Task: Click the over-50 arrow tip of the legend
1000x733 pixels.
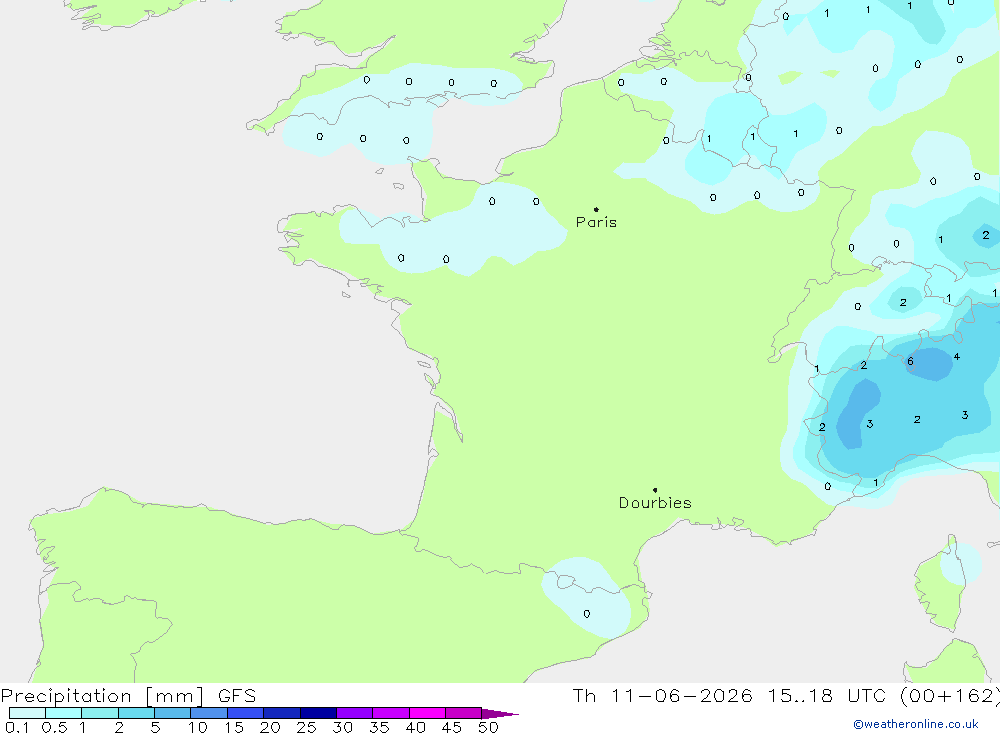Action: pyautogui.click(x=501, y=713)
